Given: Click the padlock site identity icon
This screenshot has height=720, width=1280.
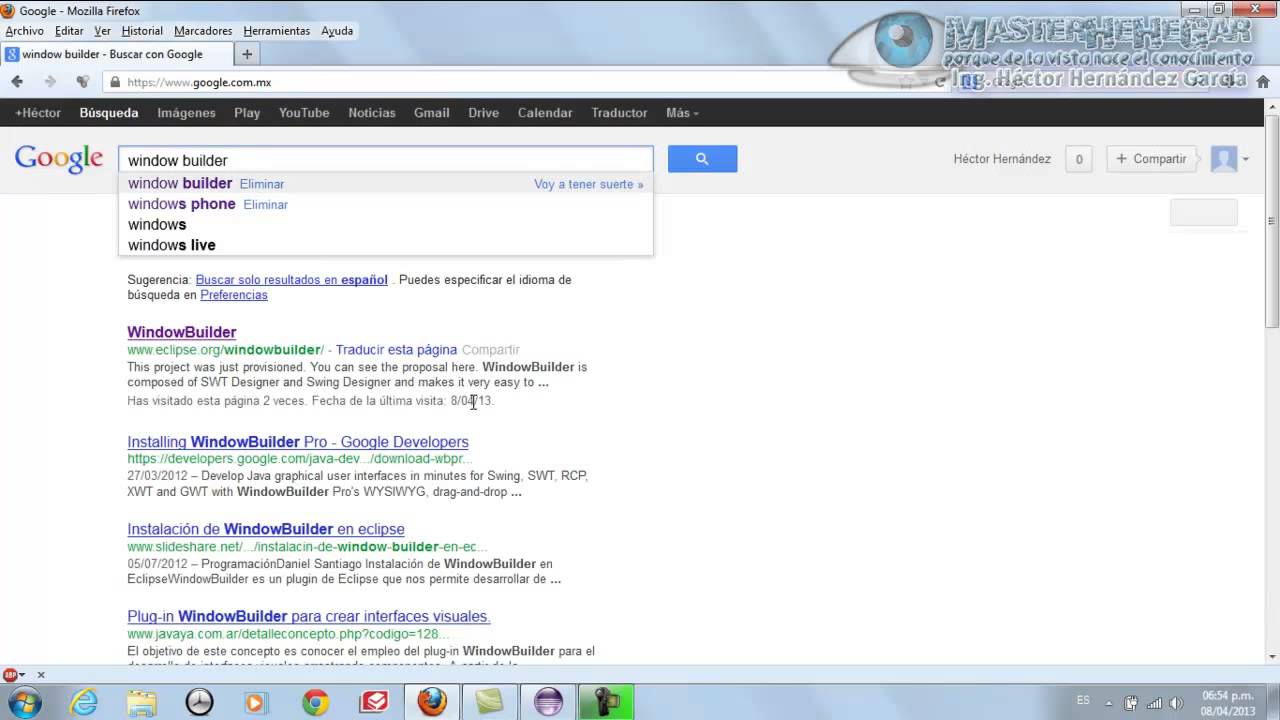Looking at the screenshot, I should pos(116,82).
